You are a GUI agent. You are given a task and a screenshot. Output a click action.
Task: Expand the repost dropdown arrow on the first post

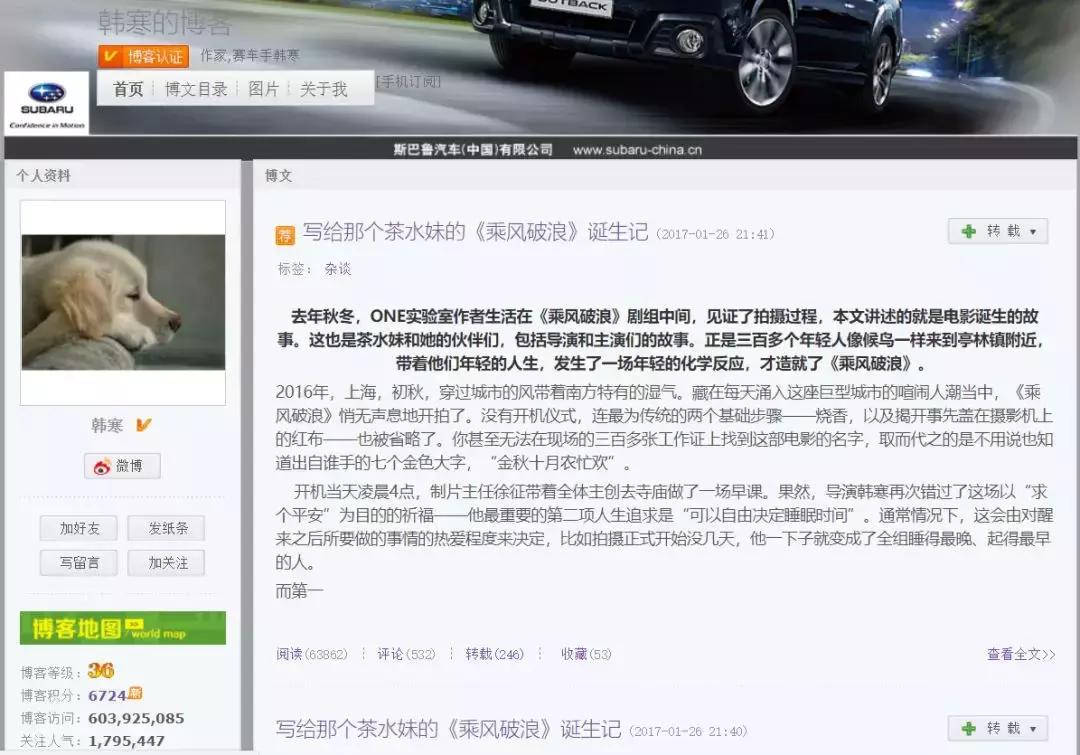pos(1032,230)
